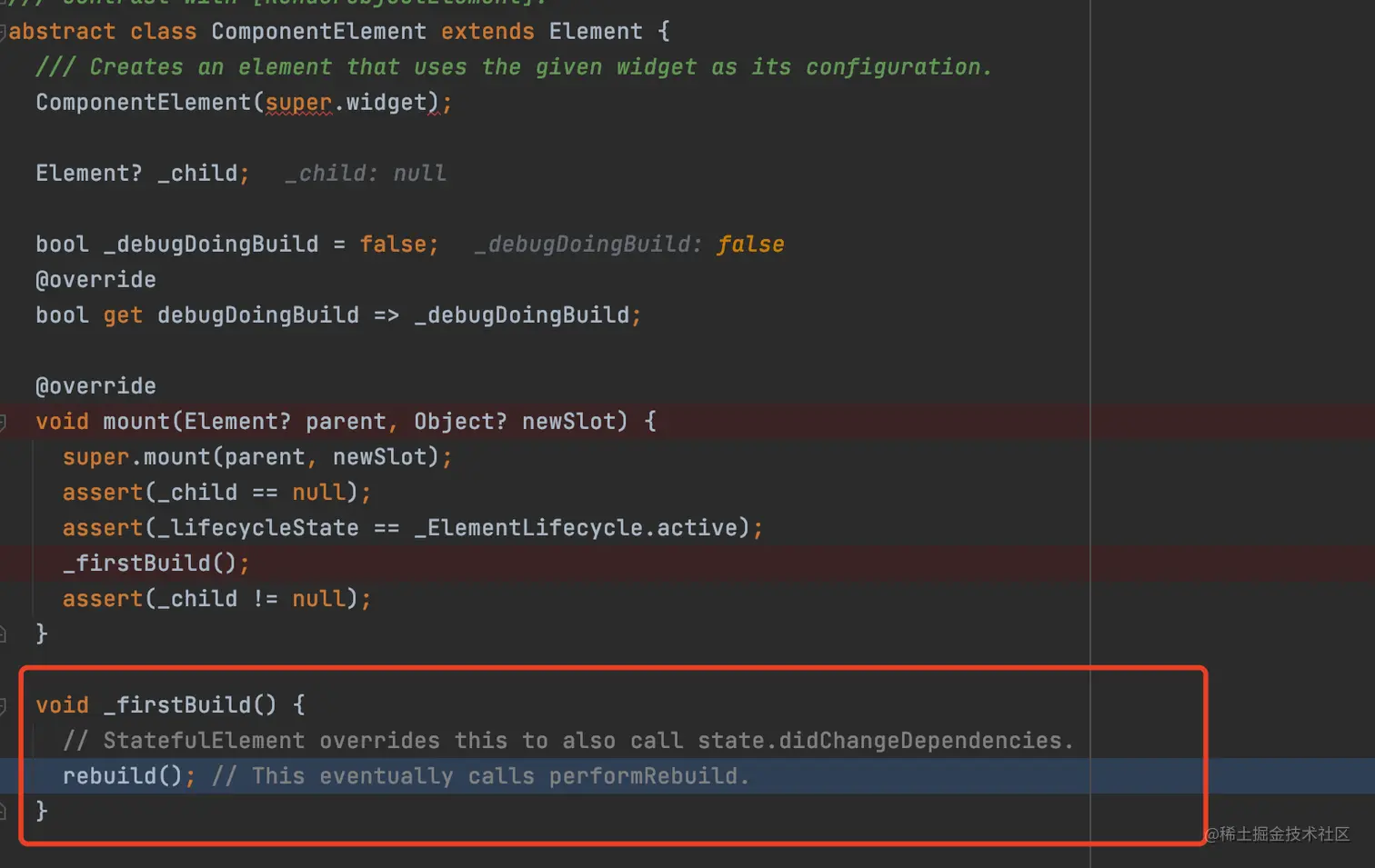Click 'widget' in the constructor parameter

(x=386, y=103)
